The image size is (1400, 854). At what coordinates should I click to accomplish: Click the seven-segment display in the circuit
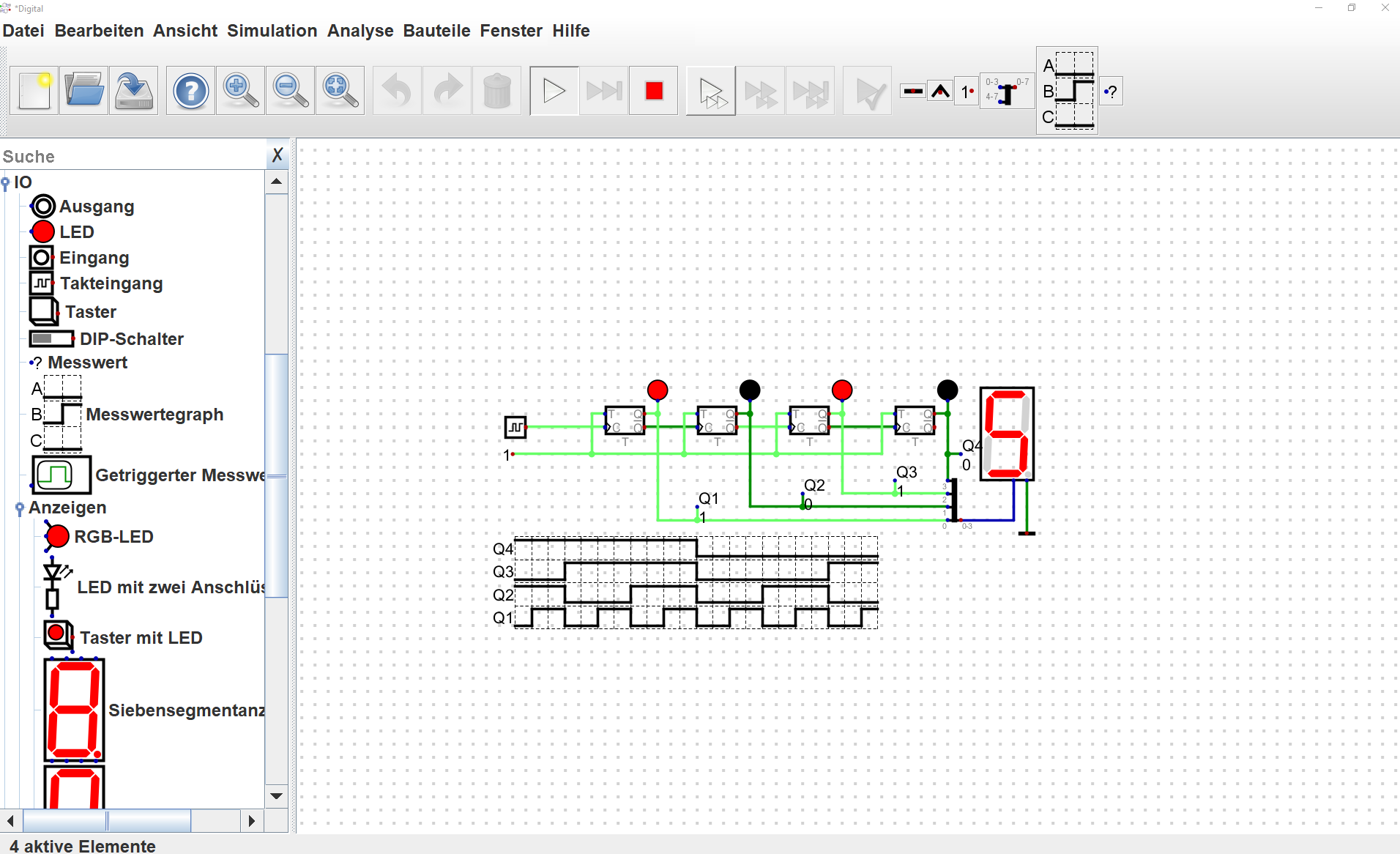tap(1008, 434)
